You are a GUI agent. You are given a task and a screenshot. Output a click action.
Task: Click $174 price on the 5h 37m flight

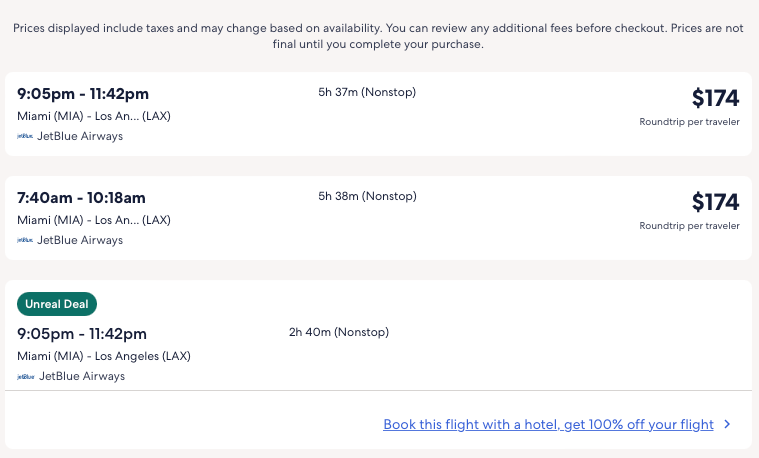pyautogui.click(x=715, y=98)
